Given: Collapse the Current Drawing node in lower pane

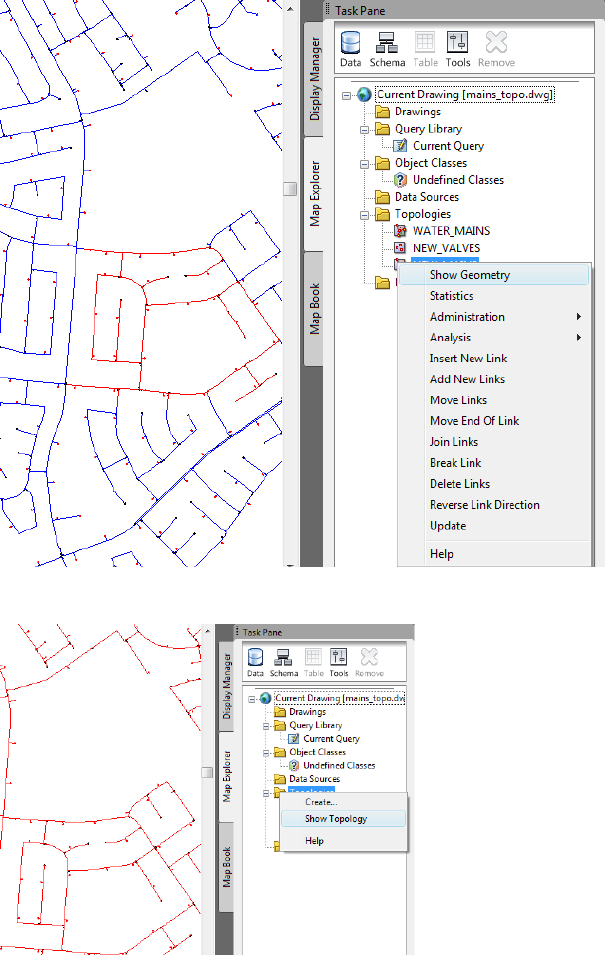Looking at the screenshot, I should click(252, 699).
